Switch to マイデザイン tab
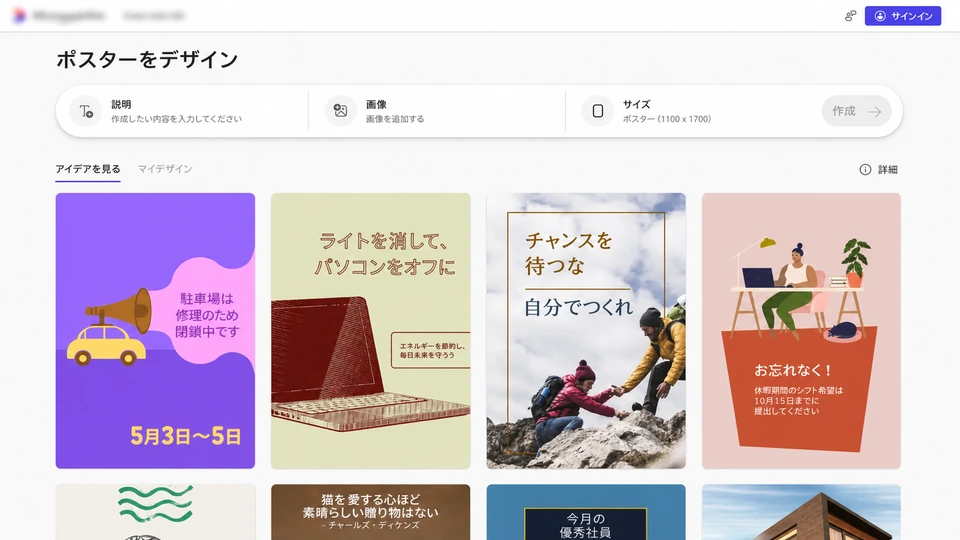 165,169
